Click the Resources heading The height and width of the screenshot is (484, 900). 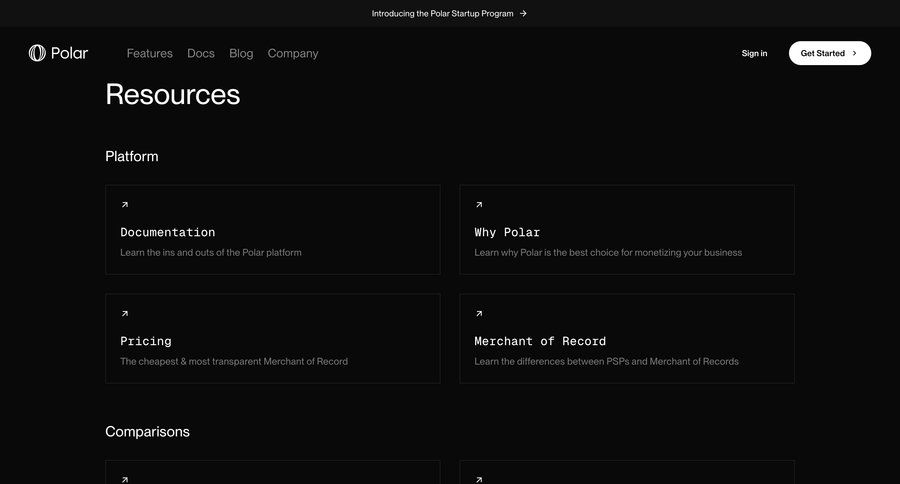173,94
